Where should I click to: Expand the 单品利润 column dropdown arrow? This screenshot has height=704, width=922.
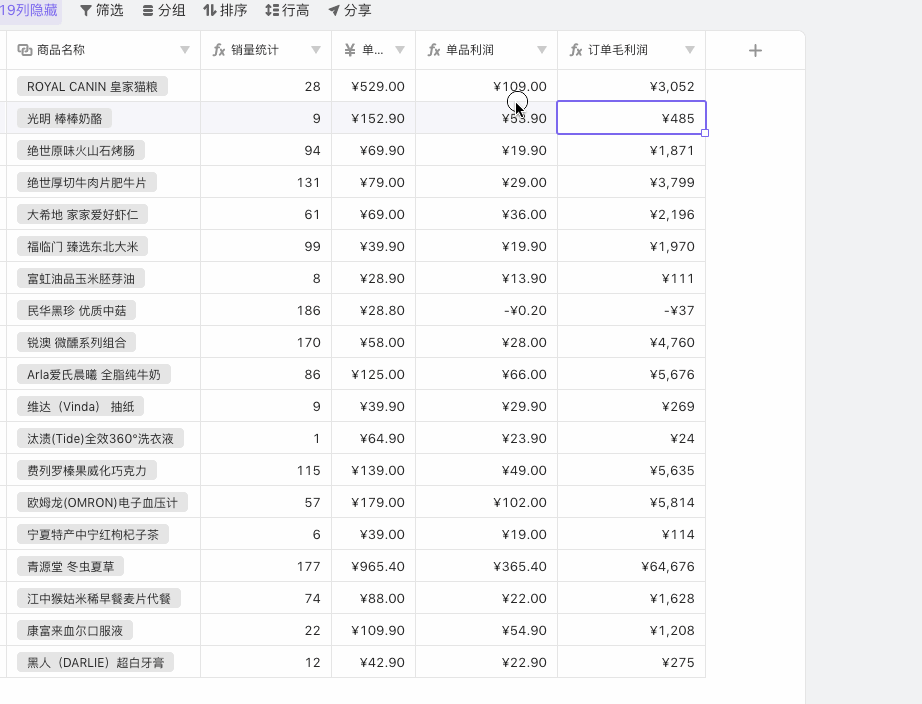click(542, 50)
